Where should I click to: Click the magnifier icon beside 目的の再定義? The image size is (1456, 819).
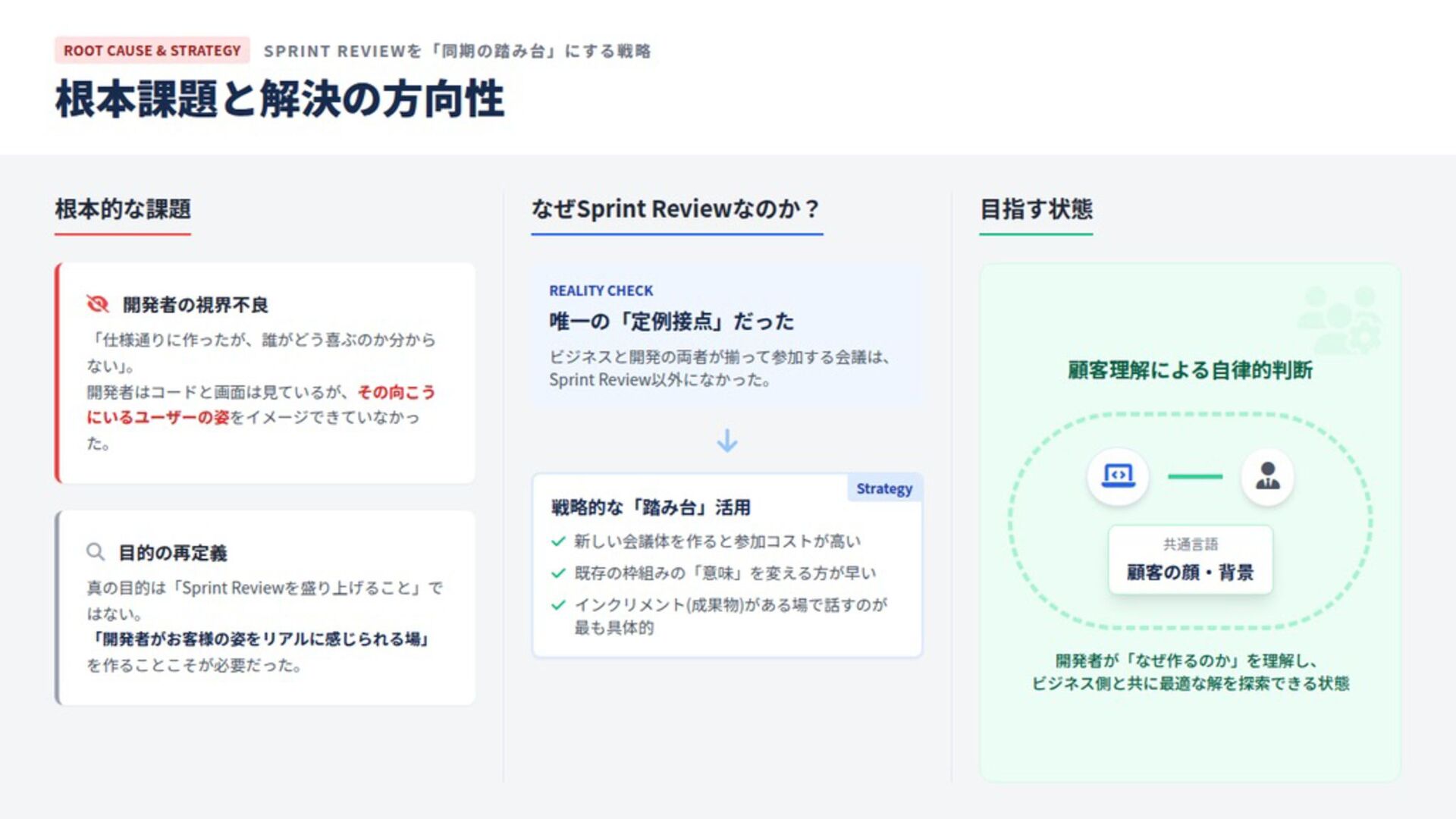(x=95, y=551)
